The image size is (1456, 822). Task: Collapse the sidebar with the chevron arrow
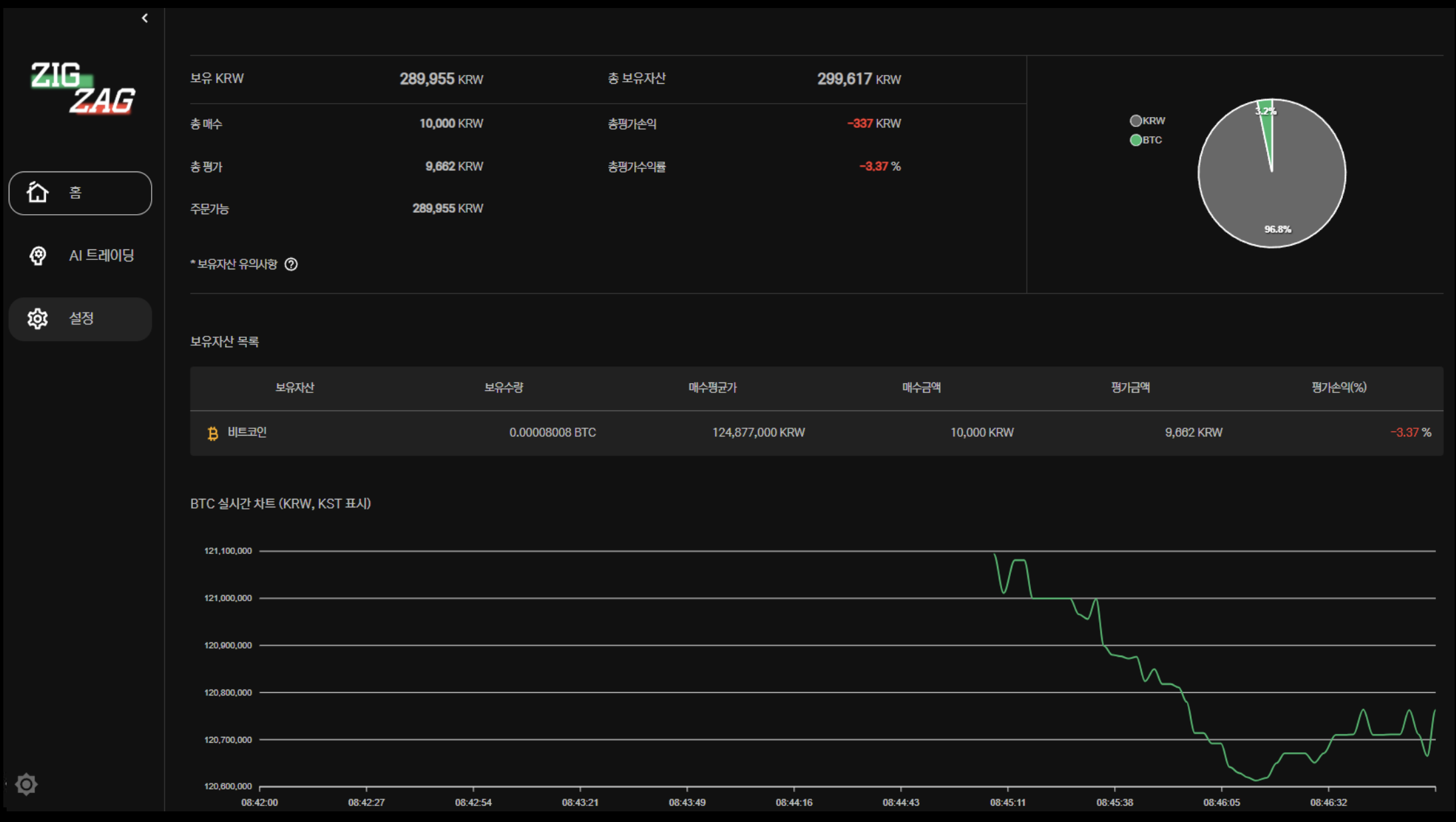click(144, 18)
